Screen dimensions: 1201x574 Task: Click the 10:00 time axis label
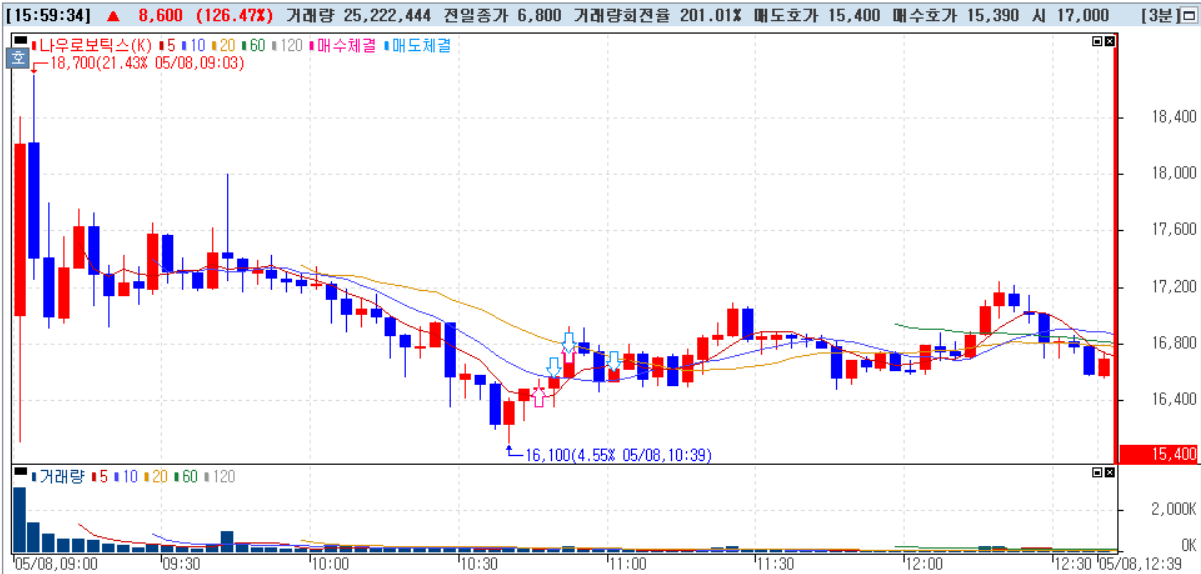pos(329,564)
